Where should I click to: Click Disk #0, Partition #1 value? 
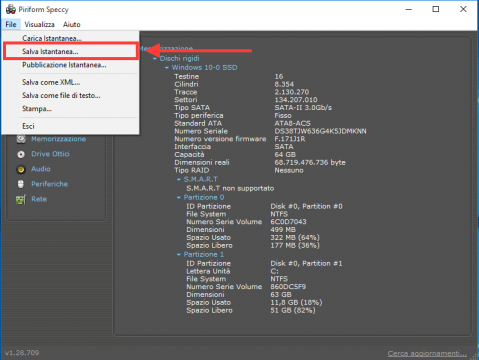point(306,263)
